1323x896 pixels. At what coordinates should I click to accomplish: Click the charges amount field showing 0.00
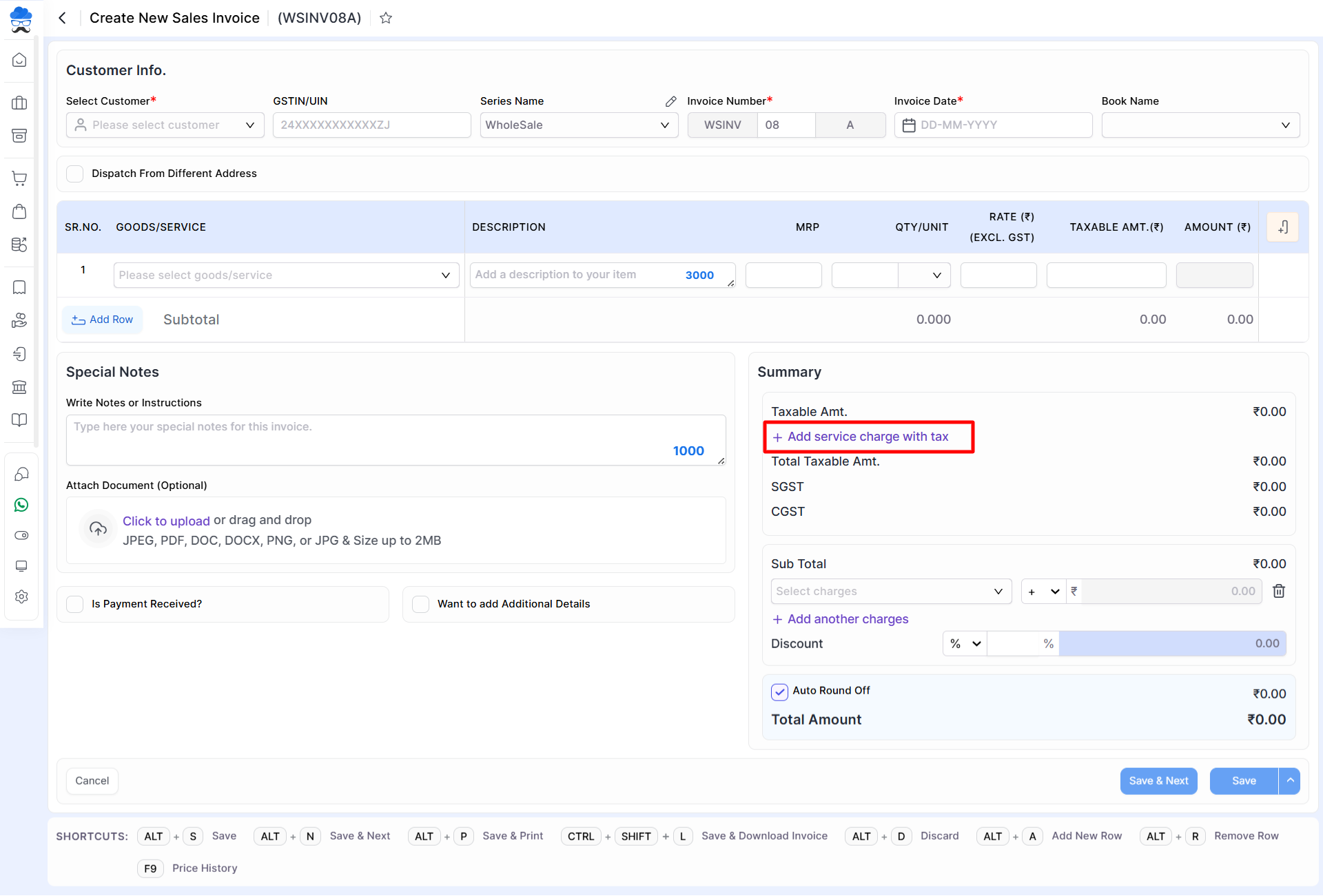pyautogui.click(x=1171, y=592)
